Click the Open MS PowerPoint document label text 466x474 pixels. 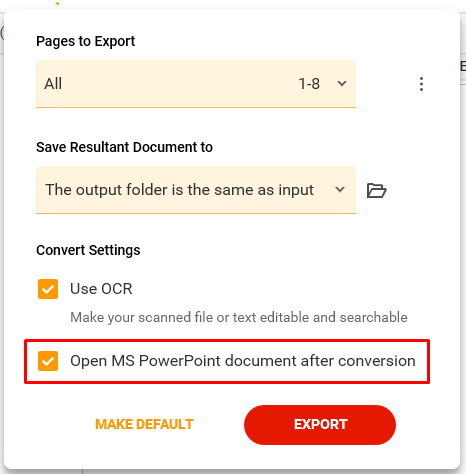pyautogui.click(x=243, y=361)
